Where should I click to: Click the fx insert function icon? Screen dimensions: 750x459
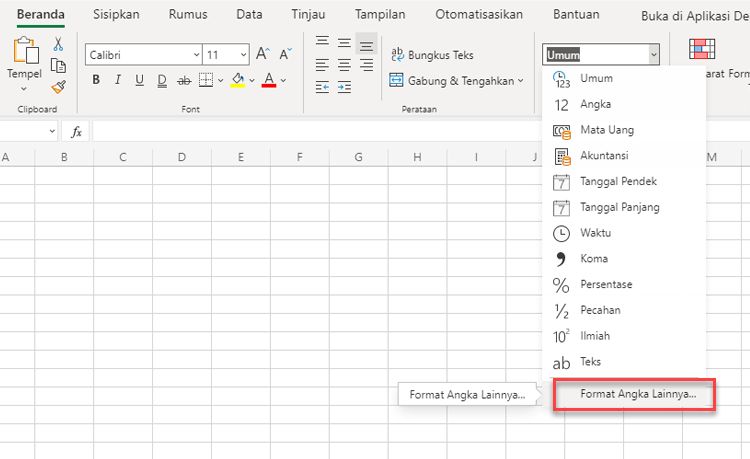(76, 131)
